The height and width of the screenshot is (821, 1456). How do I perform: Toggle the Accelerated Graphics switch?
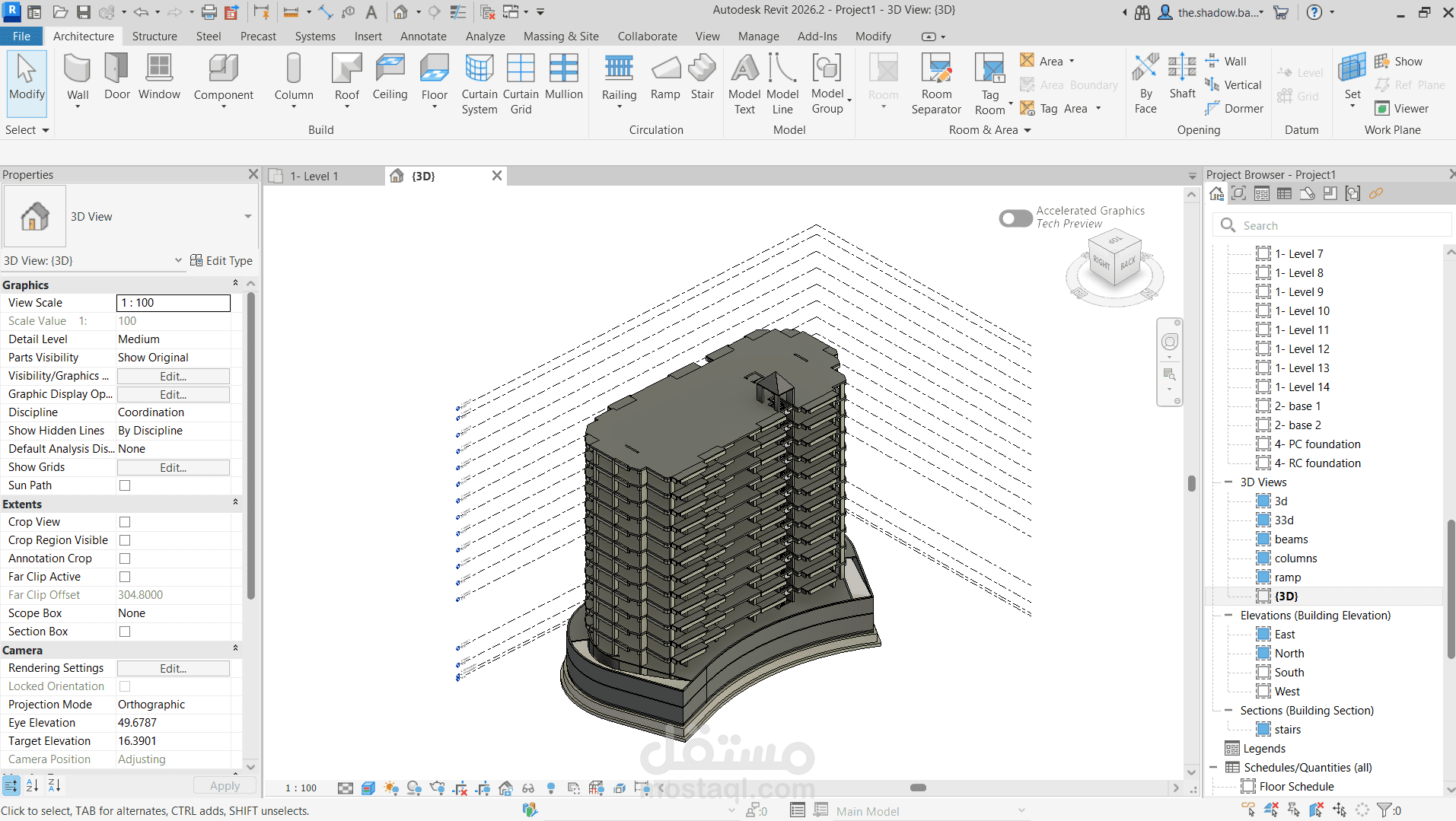[1015, 218]
